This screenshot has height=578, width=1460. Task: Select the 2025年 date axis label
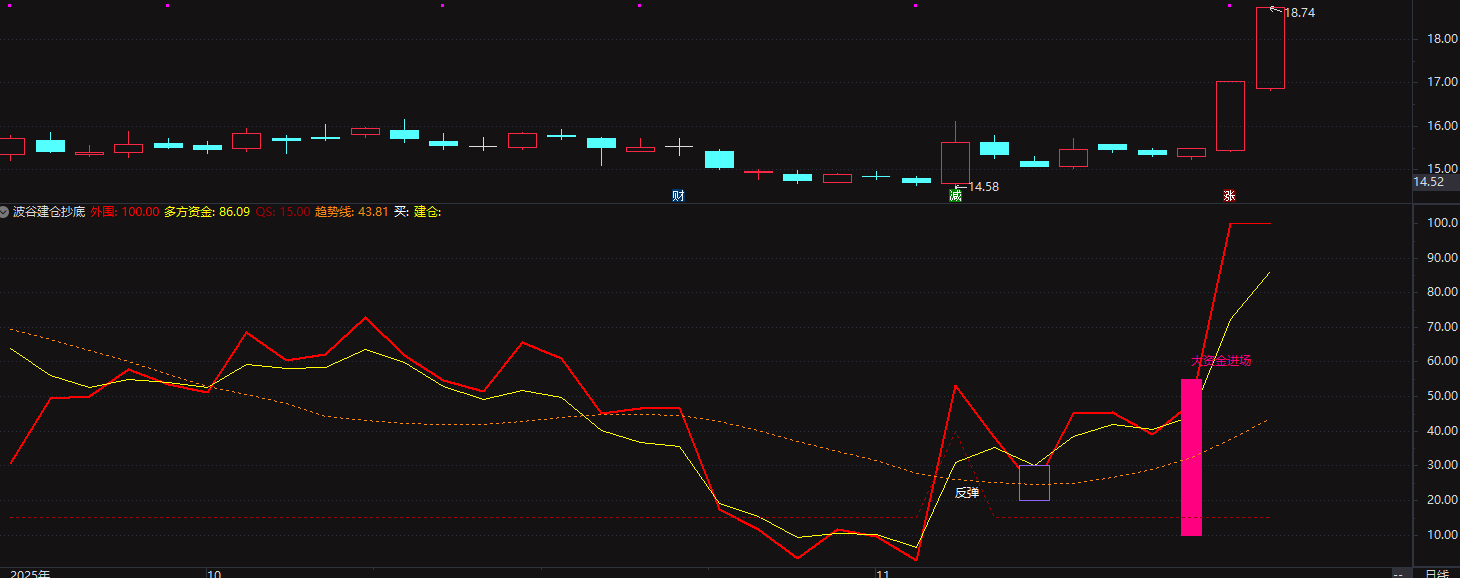(31, 574)
